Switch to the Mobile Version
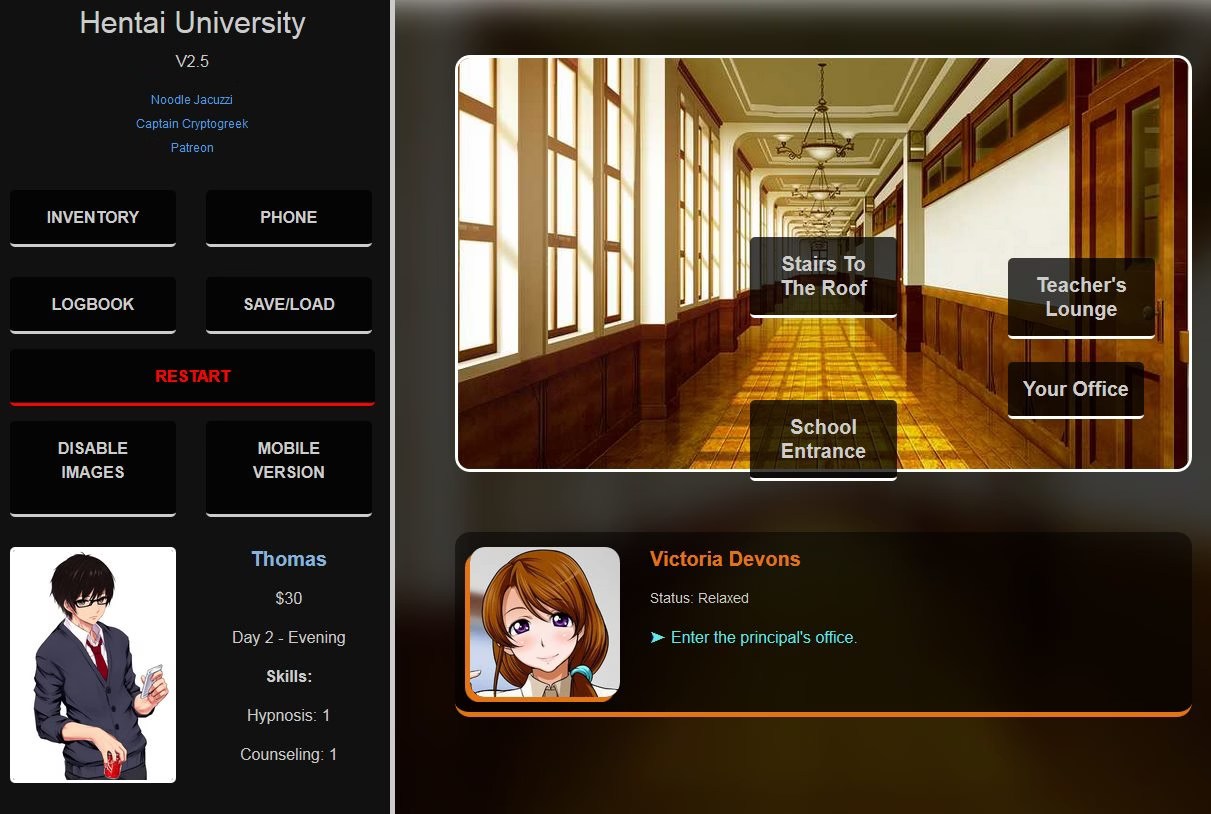This screenshot has width=1211, height=814. click(288, 460)
